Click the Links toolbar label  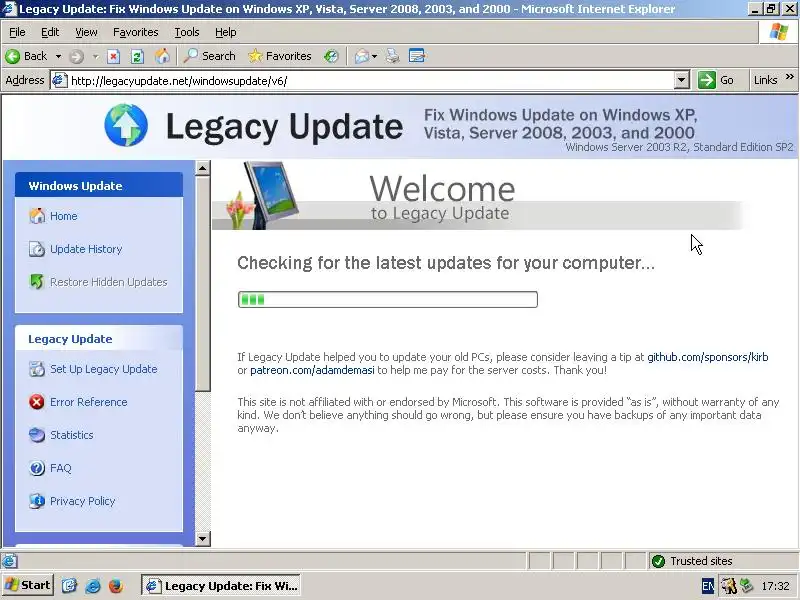click(765, 80)
